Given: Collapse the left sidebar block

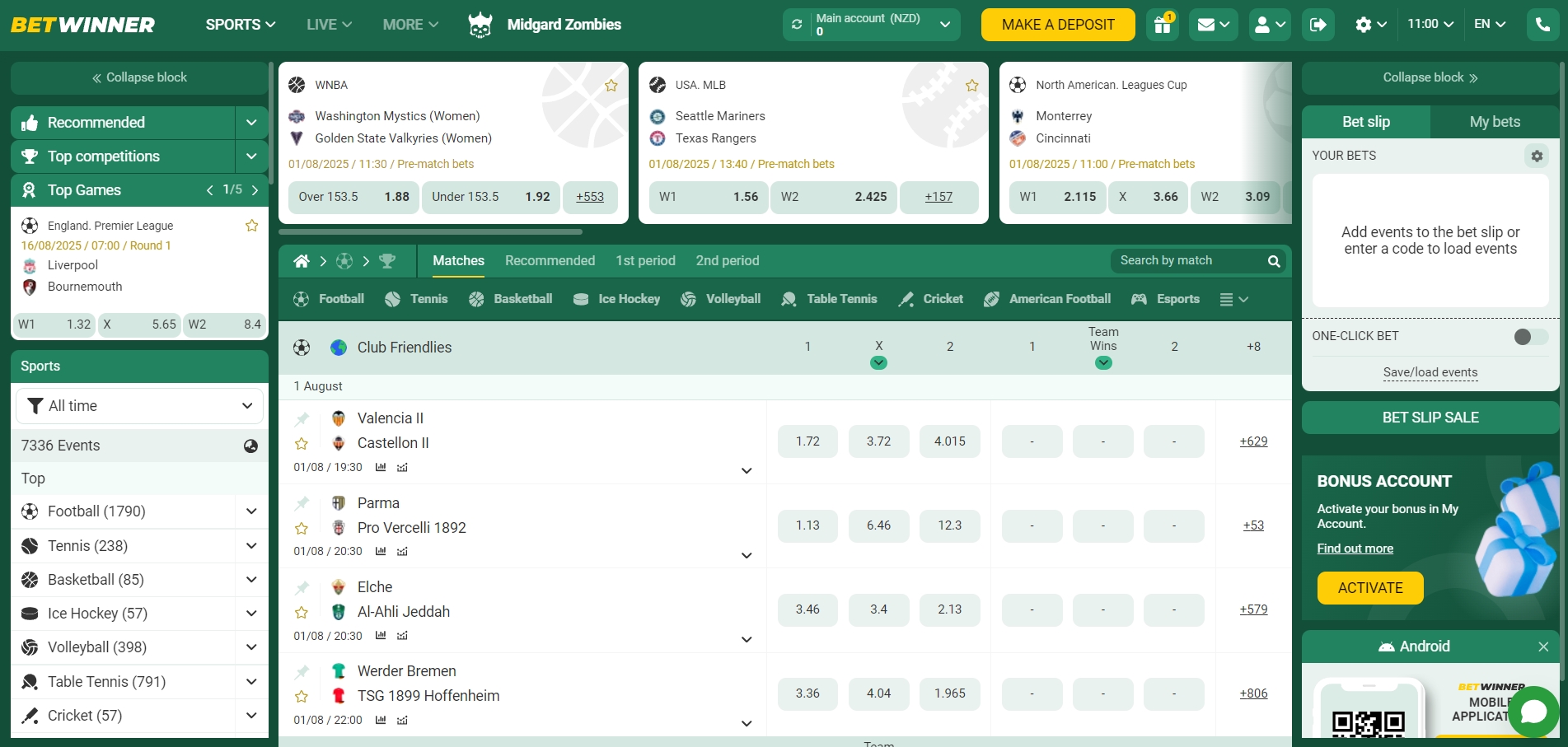Looking at the screenshot, I should click(139, 77).
